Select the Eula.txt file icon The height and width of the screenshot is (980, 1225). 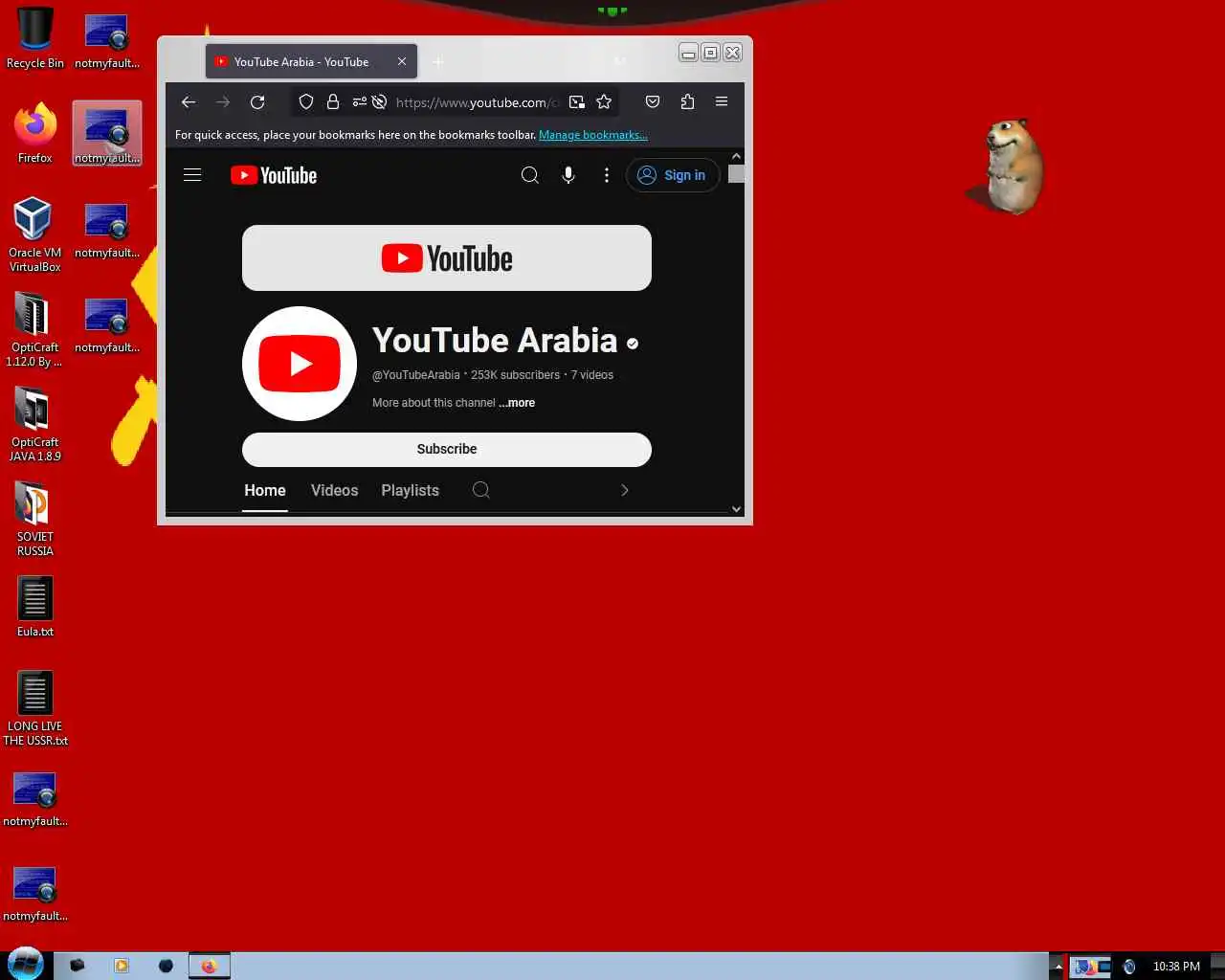tap(35, 607)
